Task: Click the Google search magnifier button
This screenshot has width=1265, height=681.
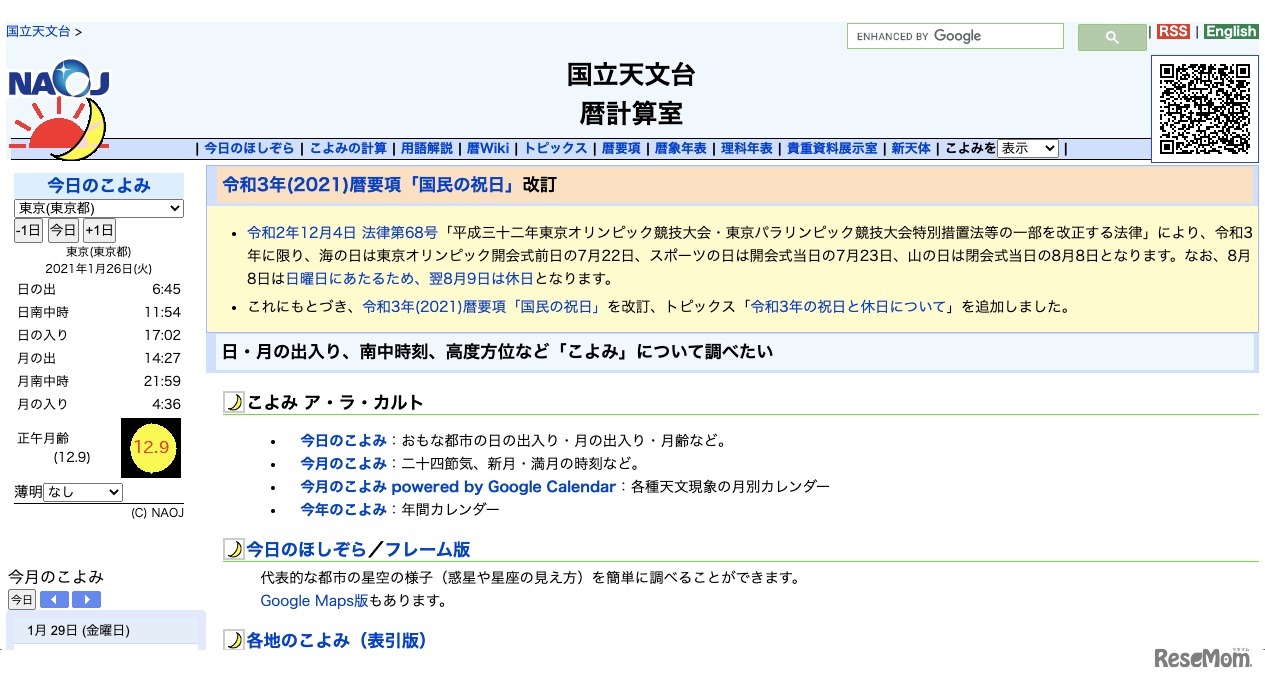Action: (1112, 37)
